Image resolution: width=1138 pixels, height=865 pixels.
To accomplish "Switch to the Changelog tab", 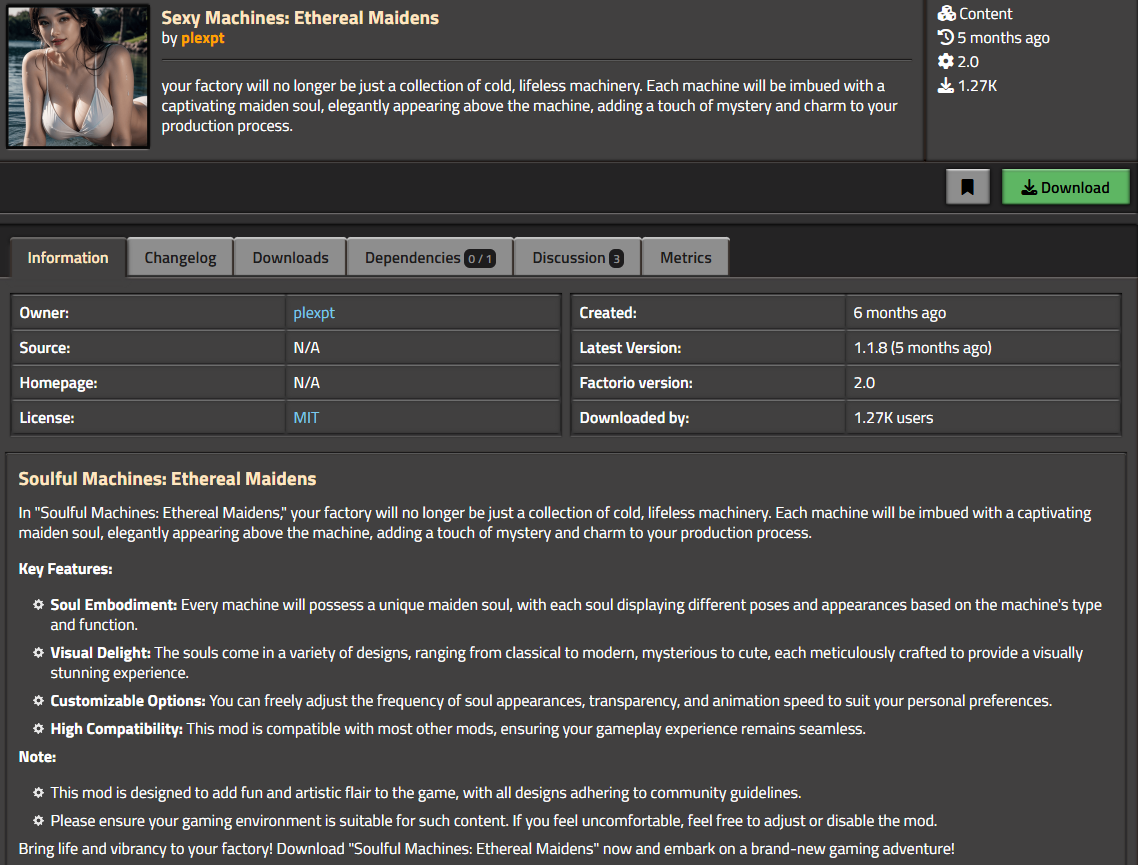I will pyautogui.click(x=180, y=258).
